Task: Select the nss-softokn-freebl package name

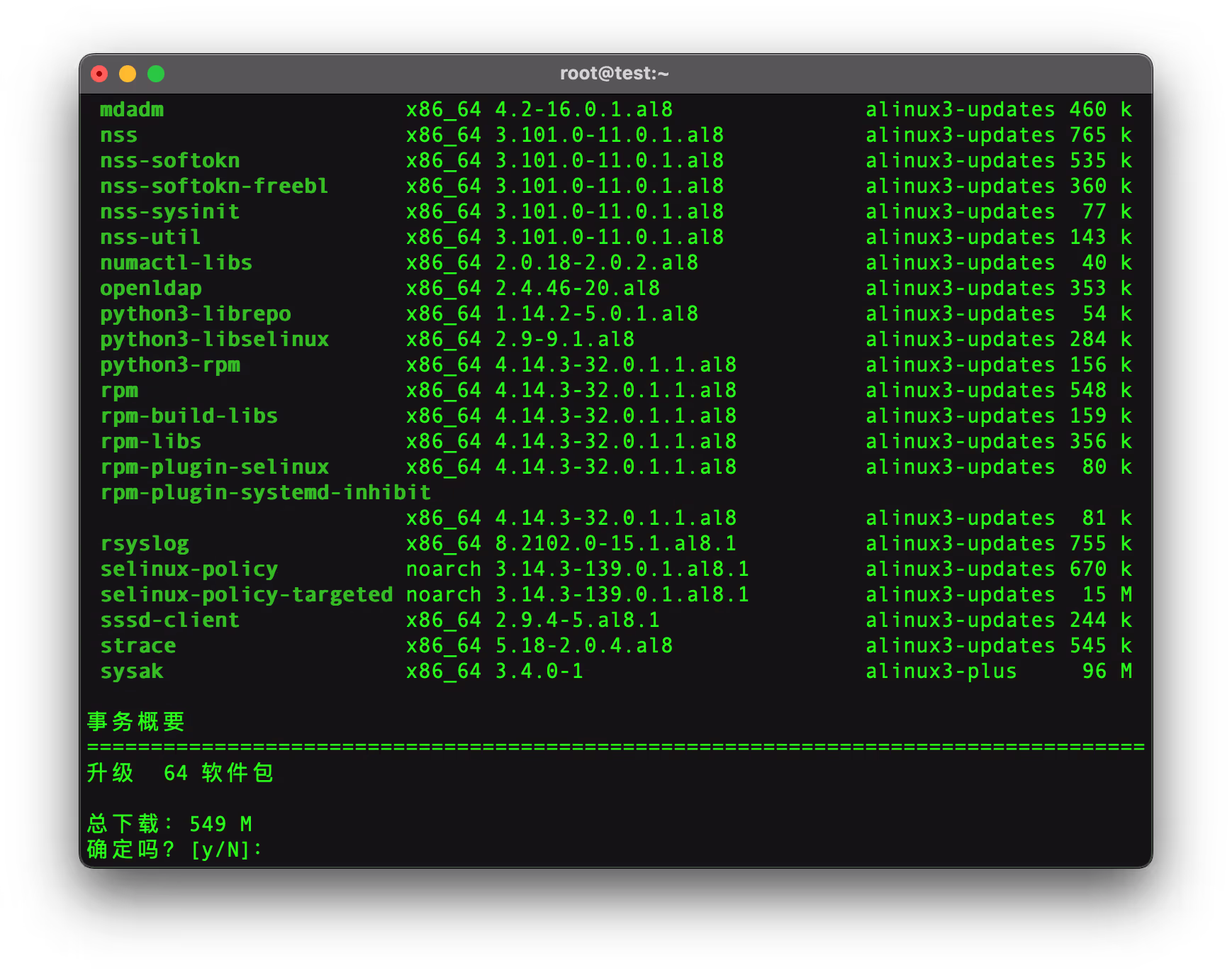Action: tap(214, 187)
